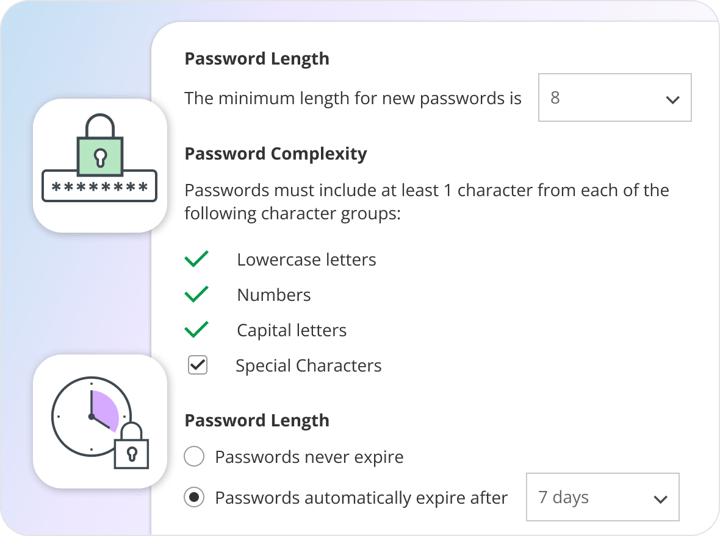Click the Numbers label
Screen dimensions: 720x536
[x=273, y=295]
